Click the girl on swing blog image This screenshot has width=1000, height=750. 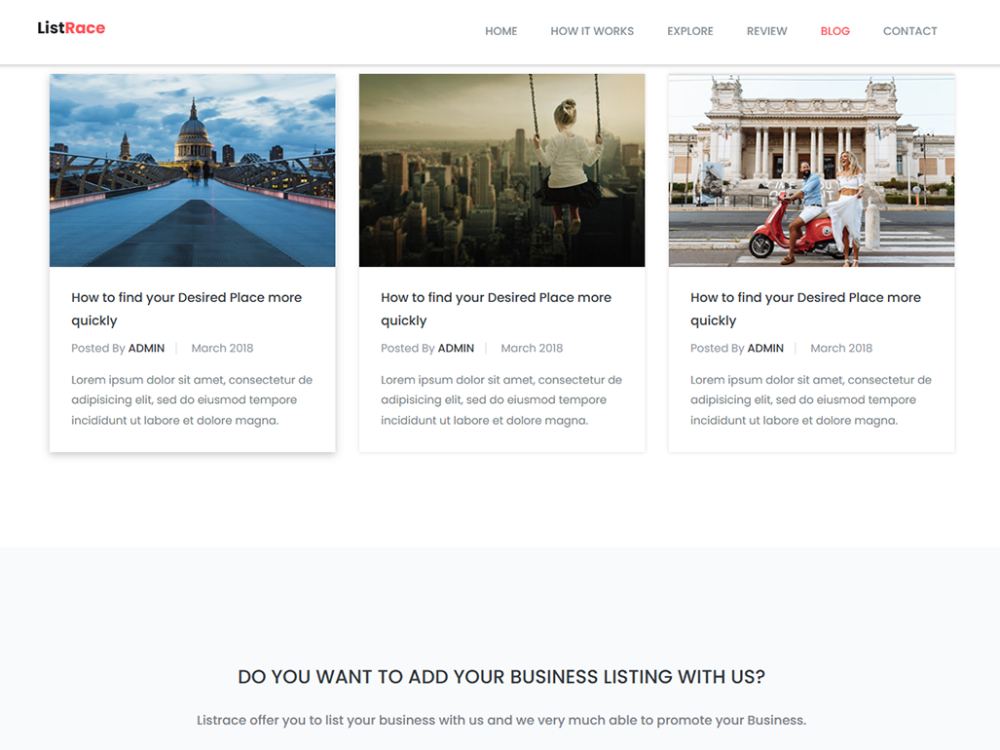click(501, 169)
